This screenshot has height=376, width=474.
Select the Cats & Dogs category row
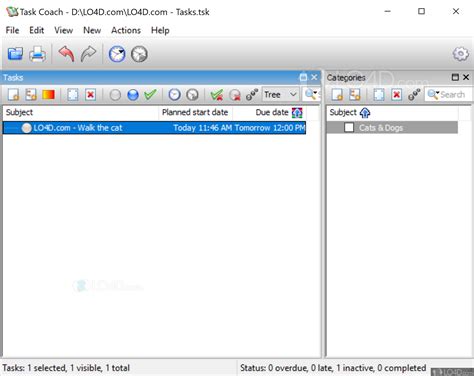coord(392,127)
